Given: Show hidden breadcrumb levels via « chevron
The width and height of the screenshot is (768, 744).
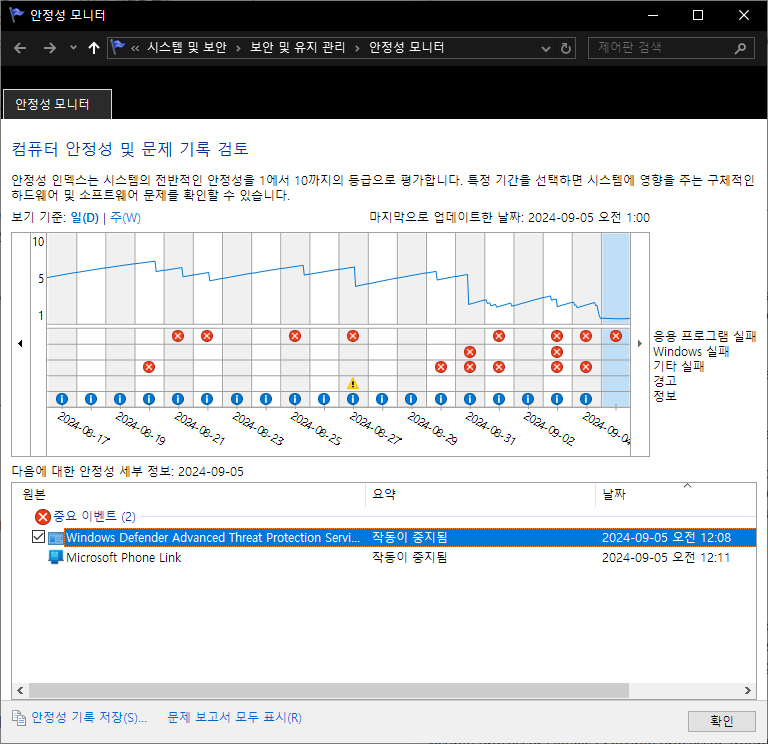Looking at the screenshot, I should point(135,48).
